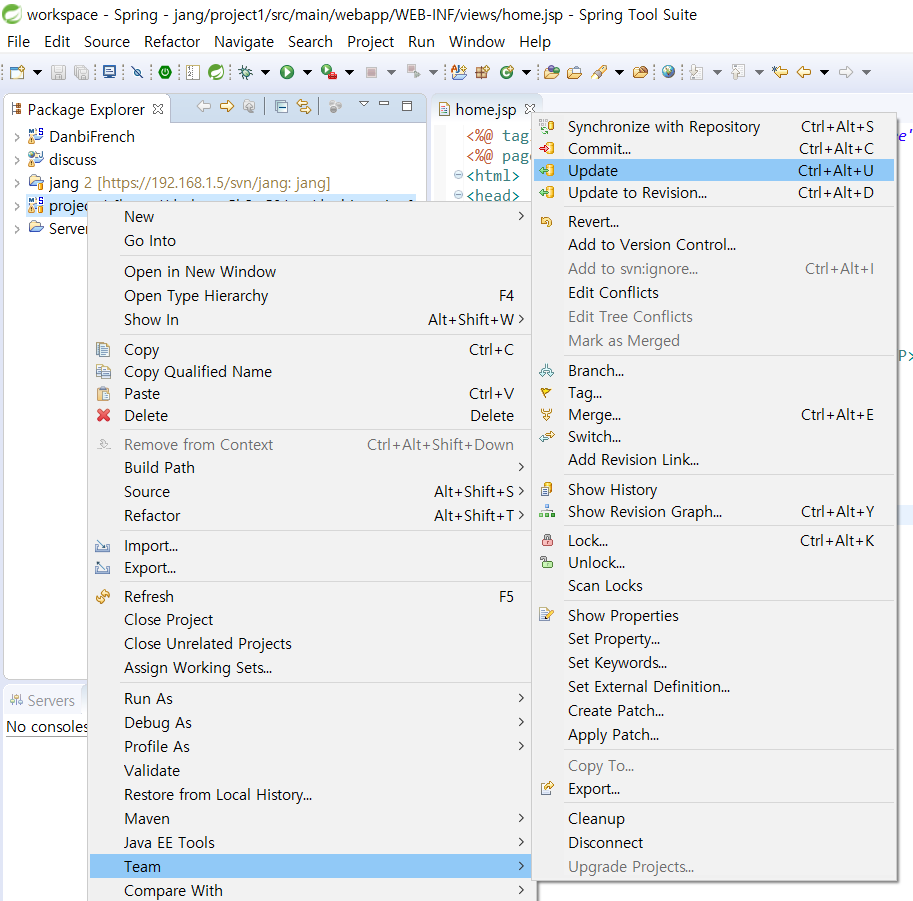
Task: Choose Edit Conflicts option
Action: coord(714,292)
